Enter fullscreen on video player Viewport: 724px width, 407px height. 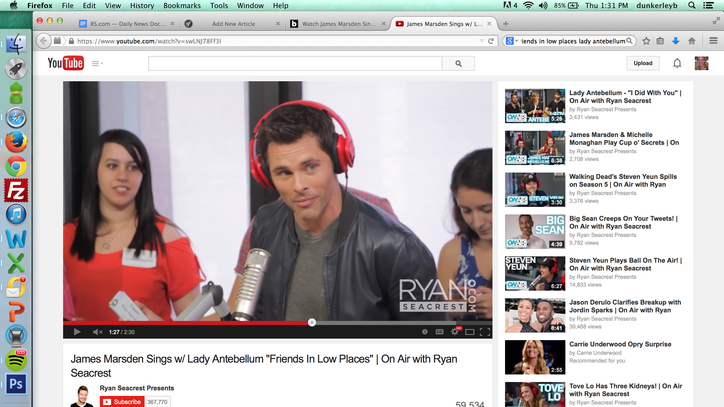(x=485, y=332)
